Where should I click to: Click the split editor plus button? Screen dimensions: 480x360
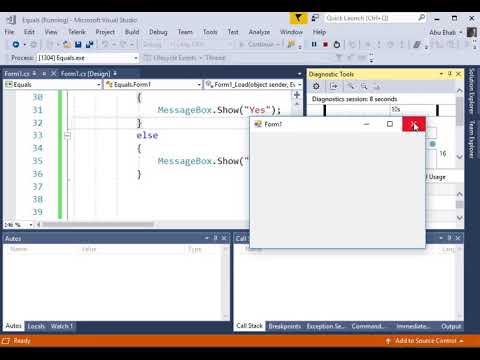(x=297, y=95)
